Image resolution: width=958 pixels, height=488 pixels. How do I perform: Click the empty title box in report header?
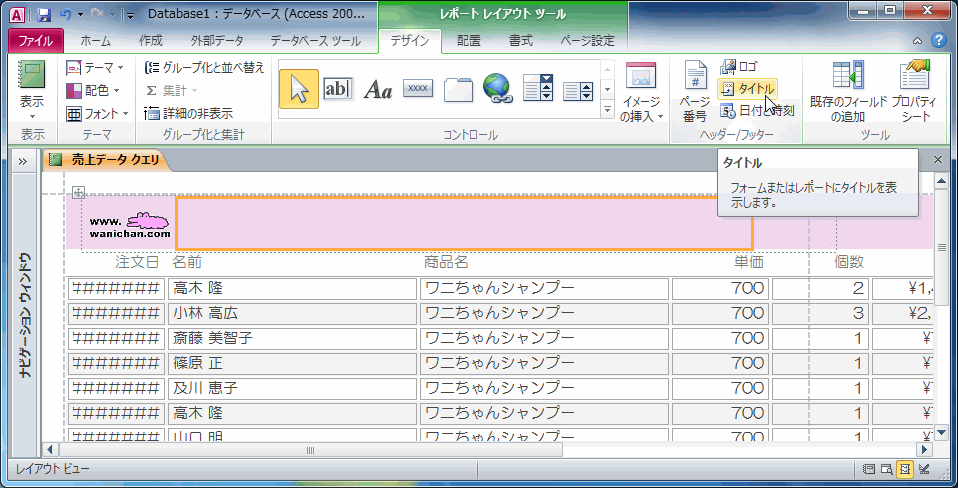(464, 224)
